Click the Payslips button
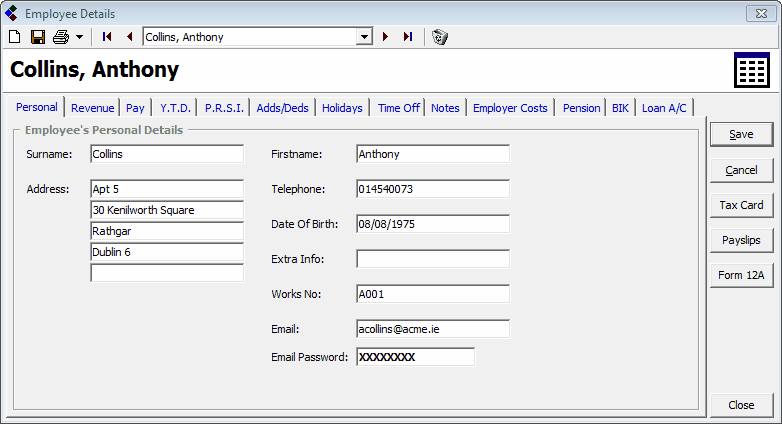 [x=741, y=240]
